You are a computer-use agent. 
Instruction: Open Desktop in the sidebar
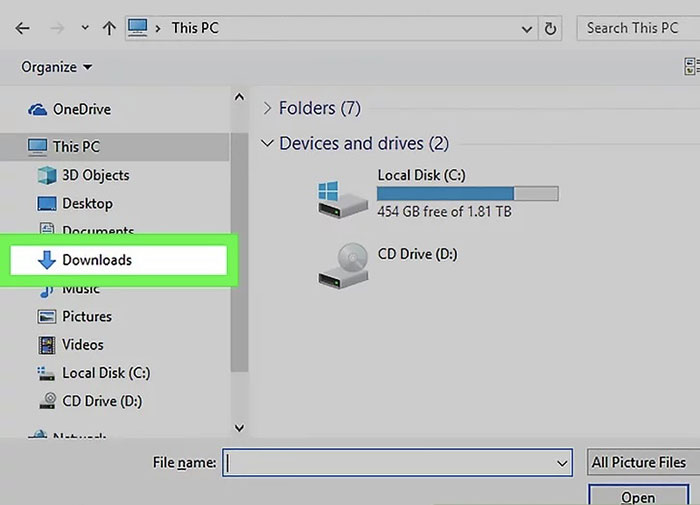(x=88, y=204)
